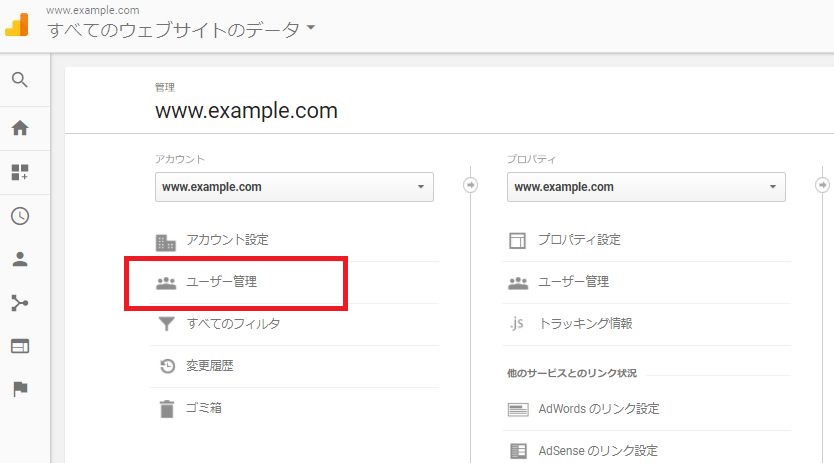This screenshot has width=834, height=463.
Task: Click the 管理 label above heading
Action: 165,87
